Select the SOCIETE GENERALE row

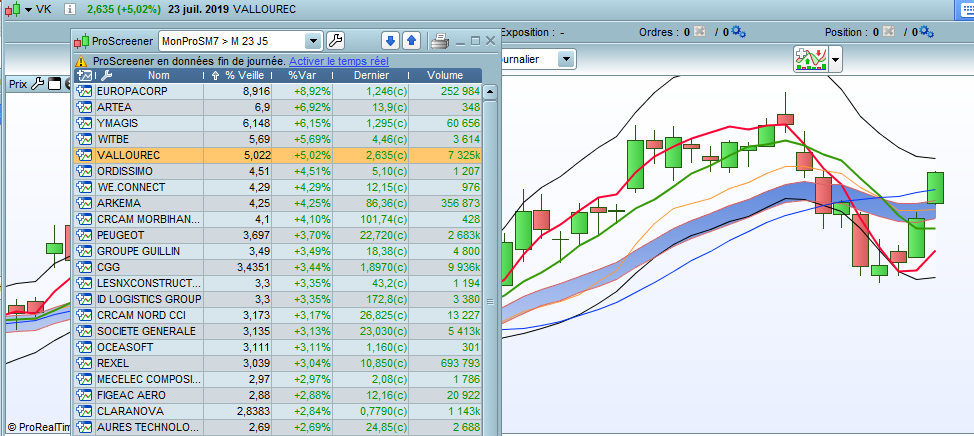click(x=278, y=331)
